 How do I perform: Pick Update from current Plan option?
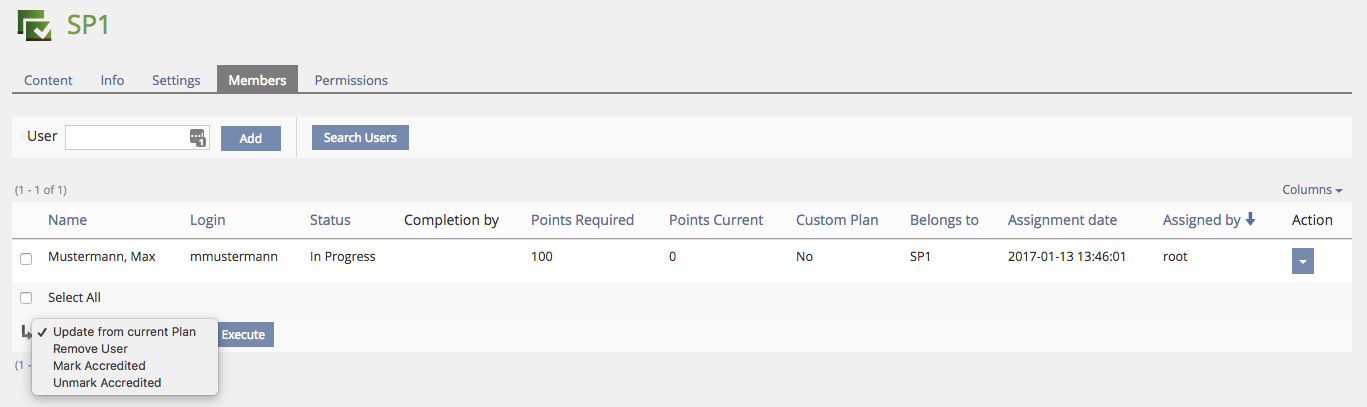point(124,332)
